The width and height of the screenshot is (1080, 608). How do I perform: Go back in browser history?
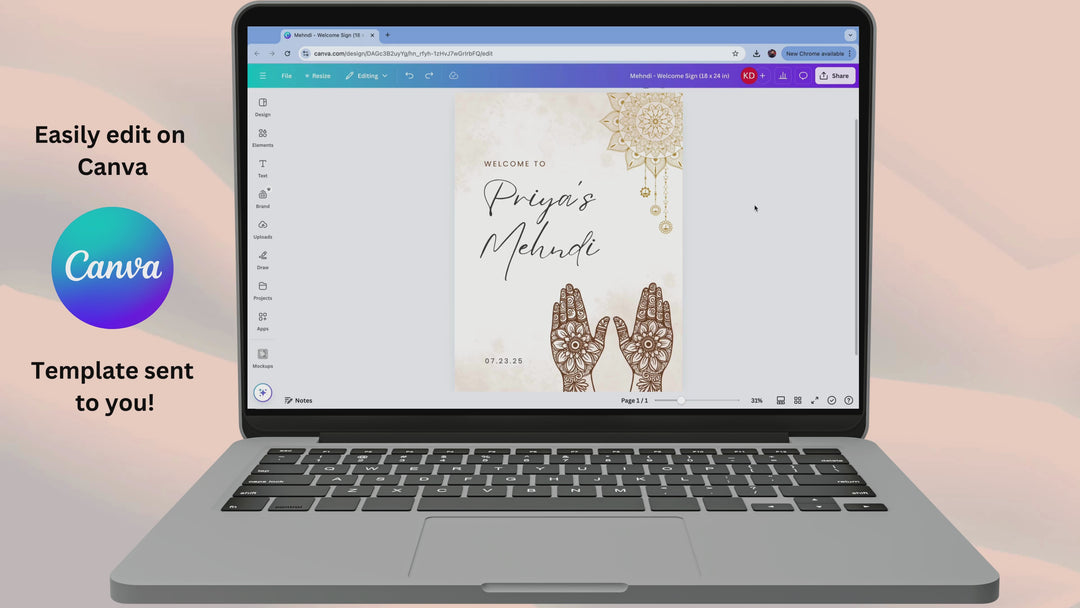(x=257, y=54)
